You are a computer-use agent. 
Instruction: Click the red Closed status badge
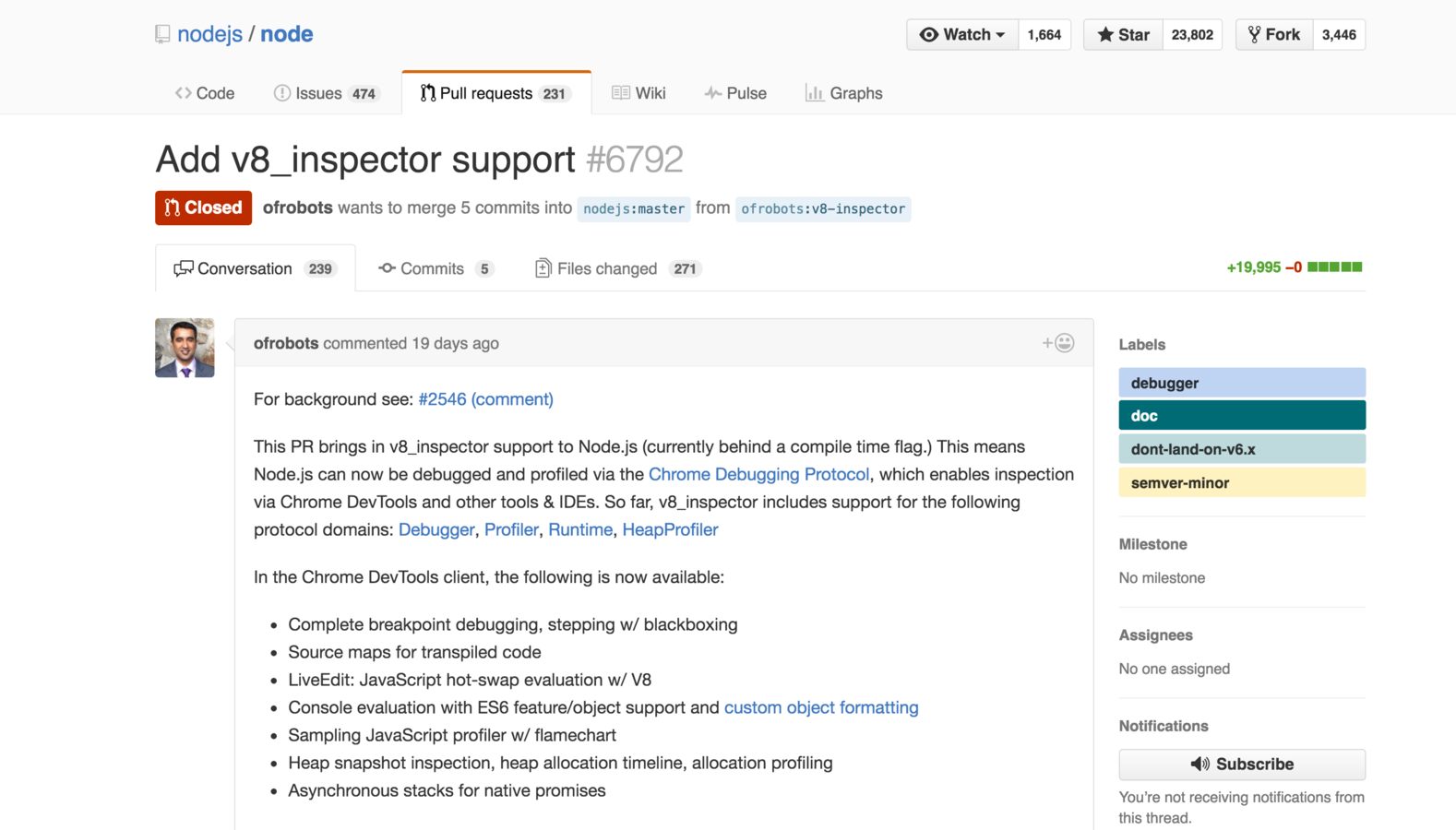[203, 207]
